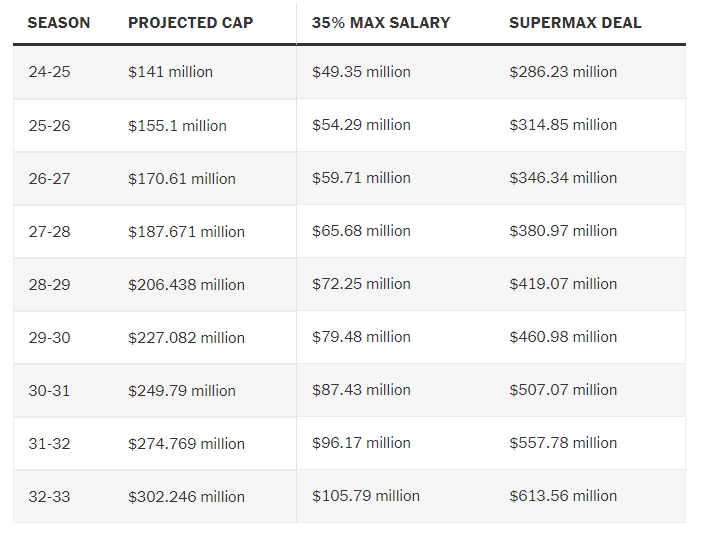The width and height of the screenshot is (701, 543).
Task: Click the $87.43 million max salary value
Action: tap(361, 390)
